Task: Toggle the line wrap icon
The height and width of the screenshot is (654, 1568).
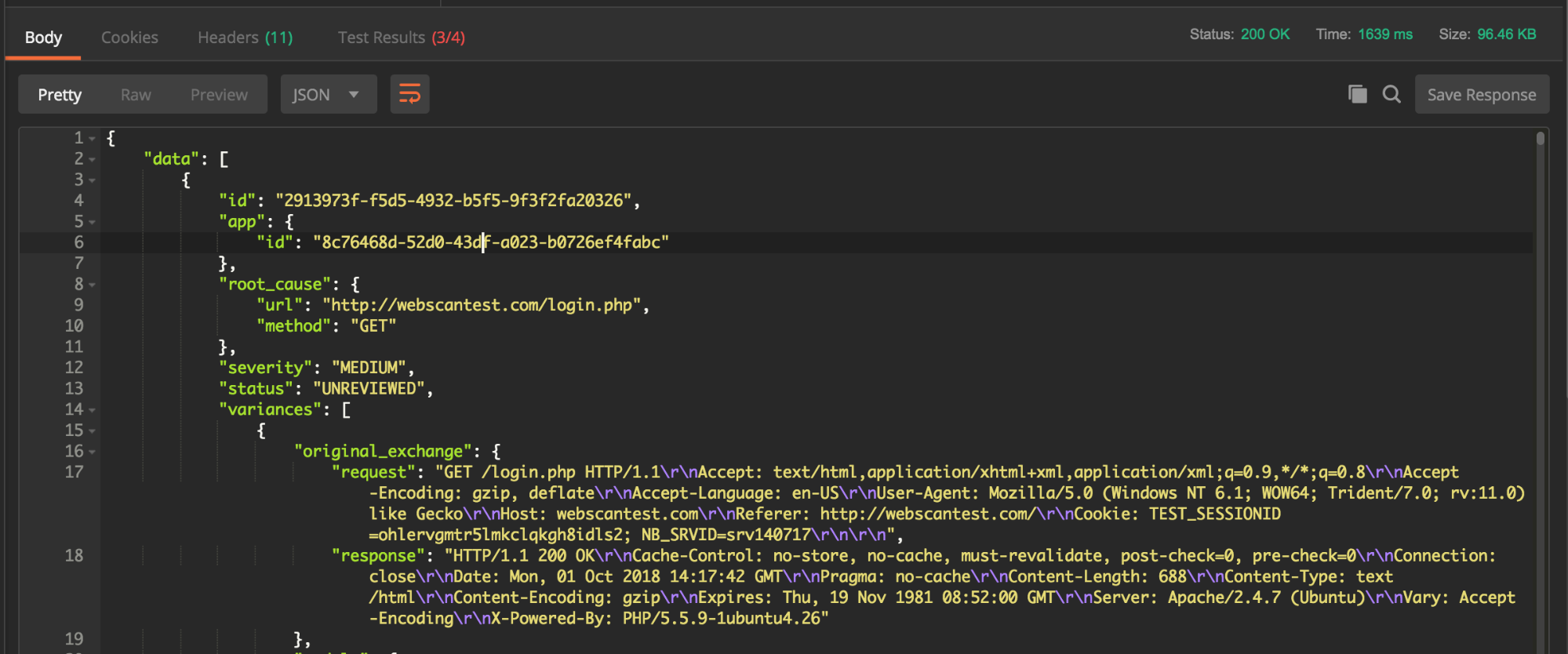Action: [409, 95]
